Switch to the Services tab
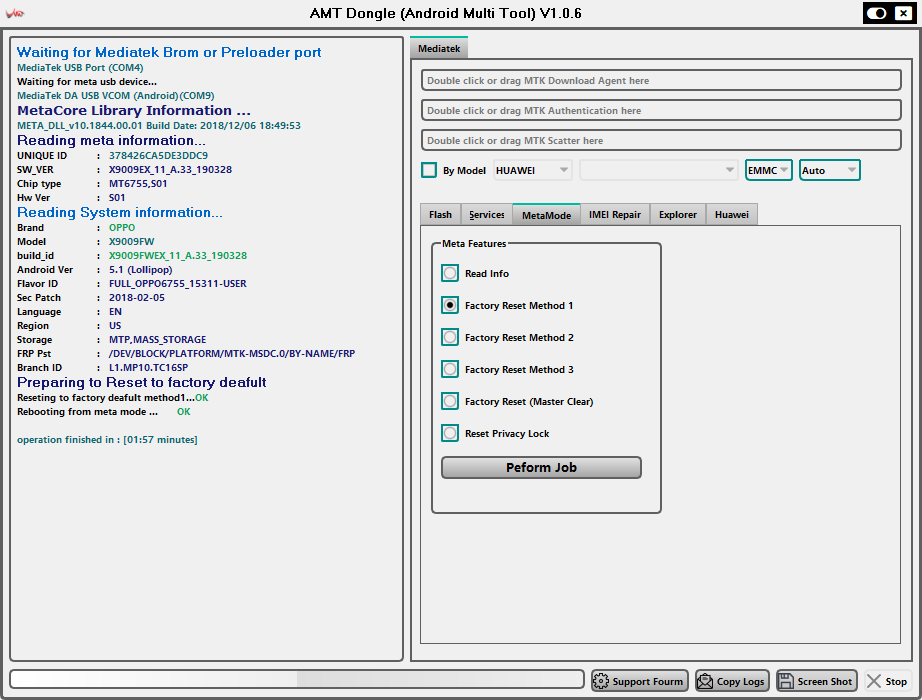This screenshot has height=700, width=922. click(486, 215)
